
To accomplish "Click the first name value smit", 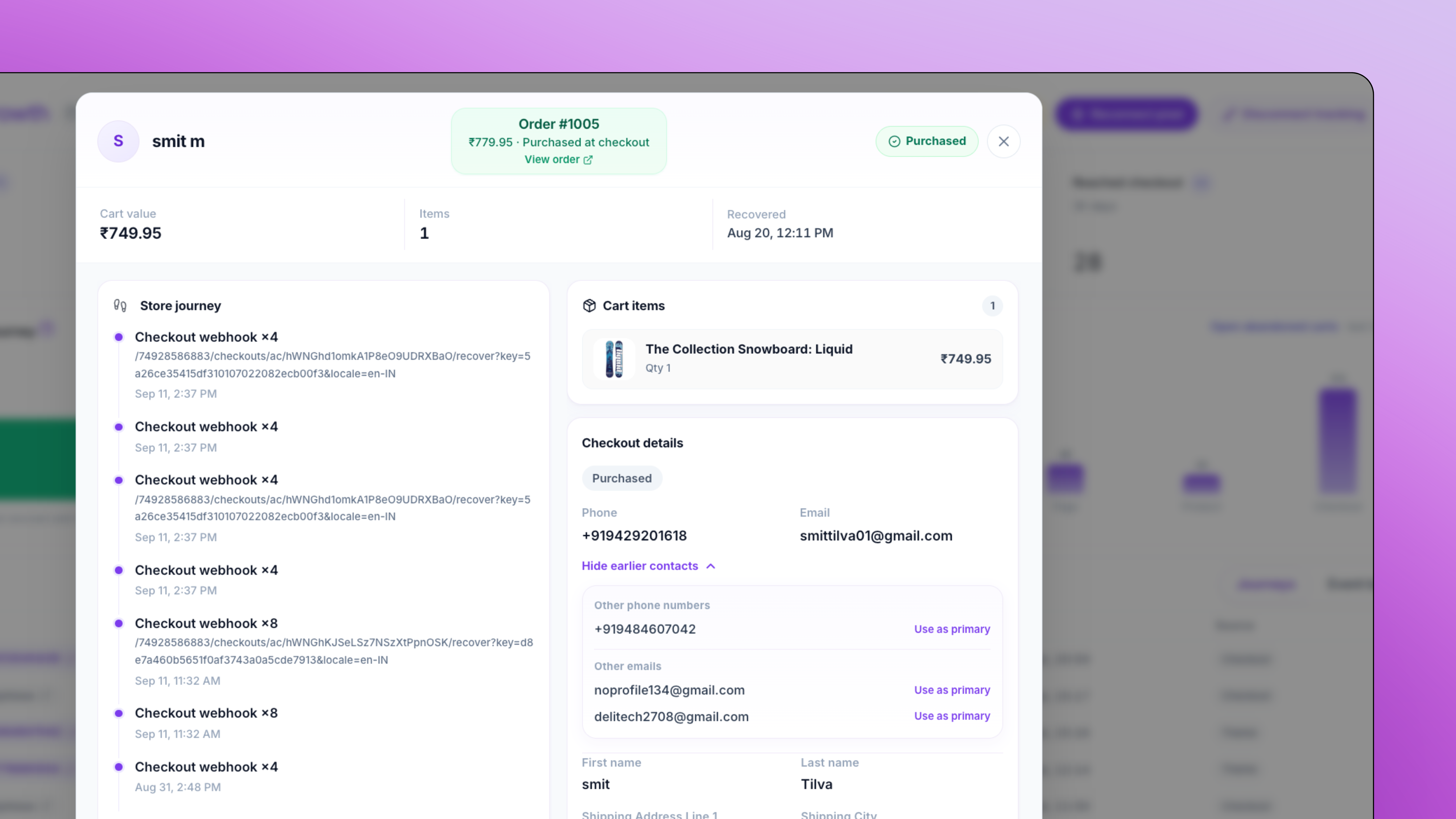I will 596,785.
